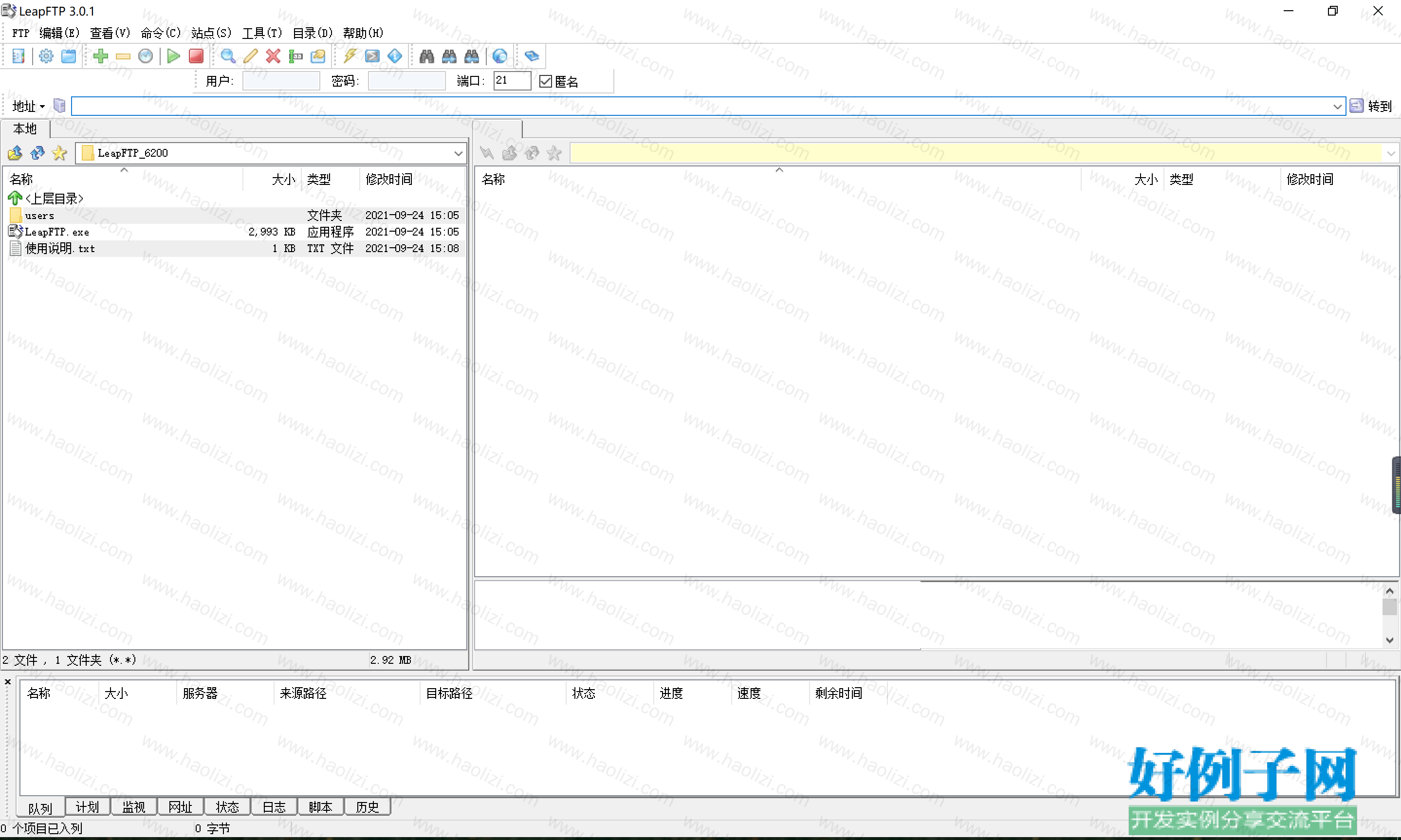
Task: Switch to the 日志 tab
Action: pyautogui.click(x=275, y=807)
